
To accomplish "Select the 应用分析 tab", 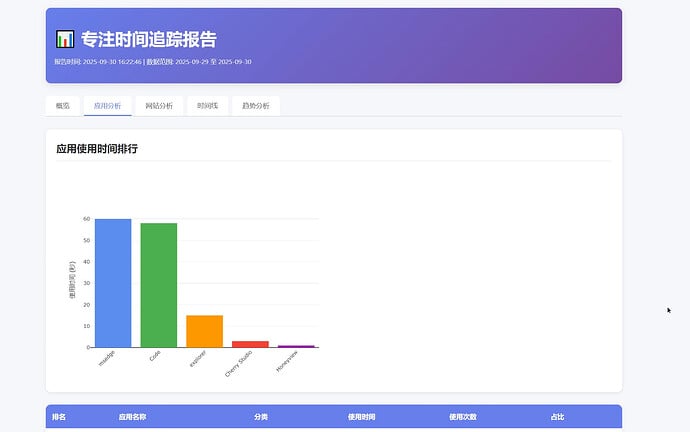I will tap(107, 105).
